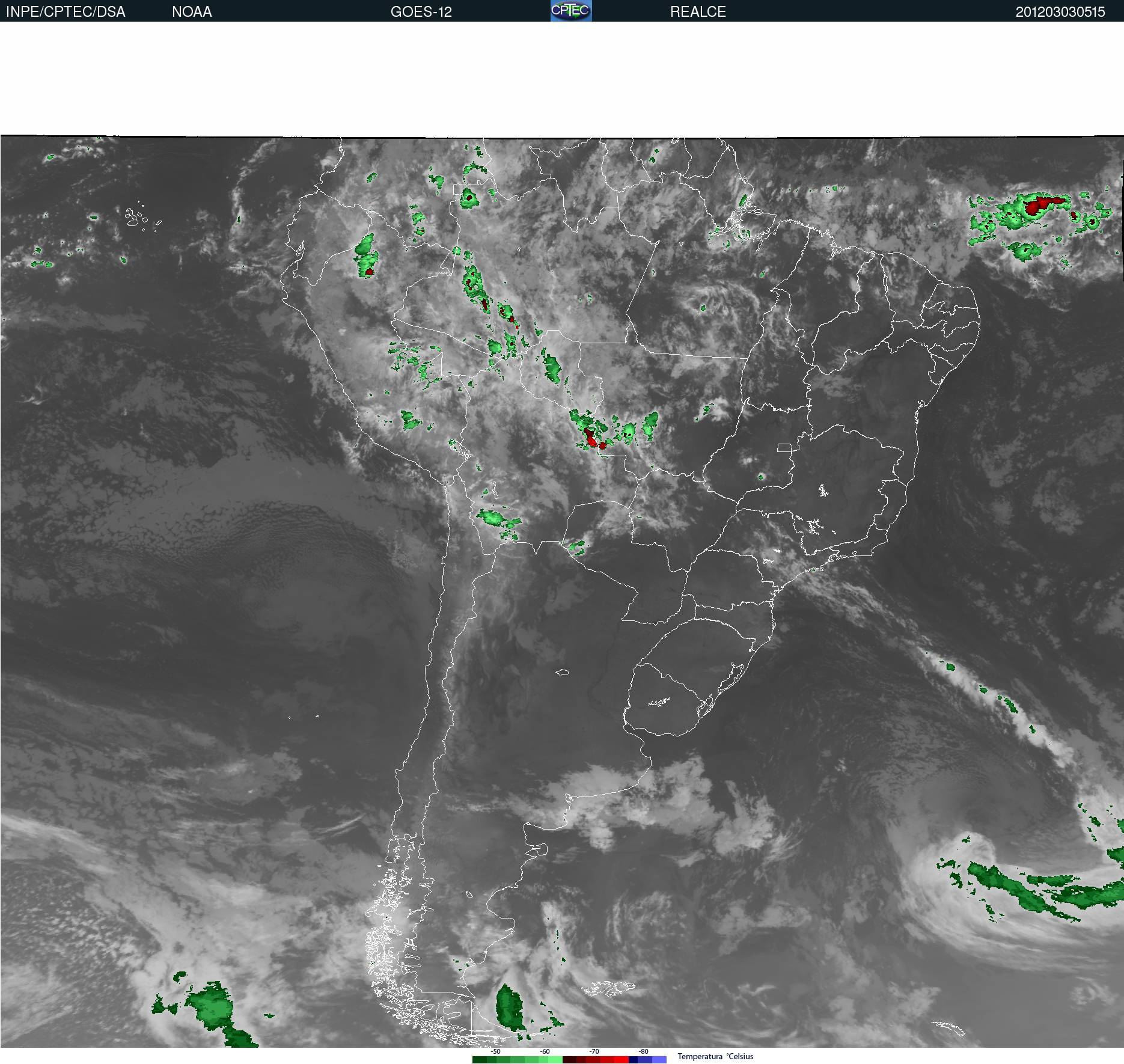Screen dimensions: 1124x1064
Task: Click the Temperatura °Celsius legend label
Action: (715, 1056)
